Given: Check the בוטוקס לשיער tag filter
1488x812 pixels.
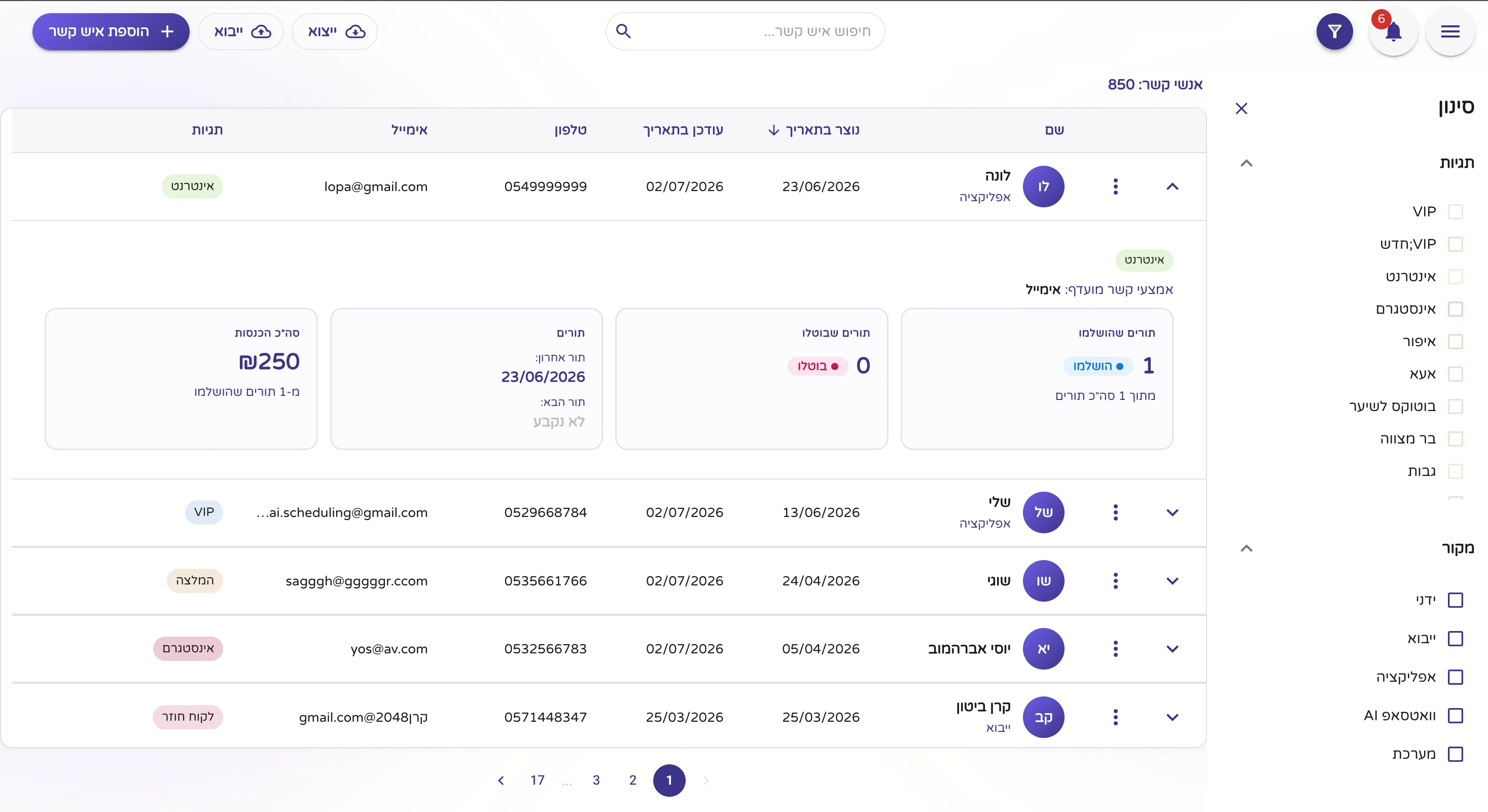Looking at the screenshot, I should coord(1455,407).
